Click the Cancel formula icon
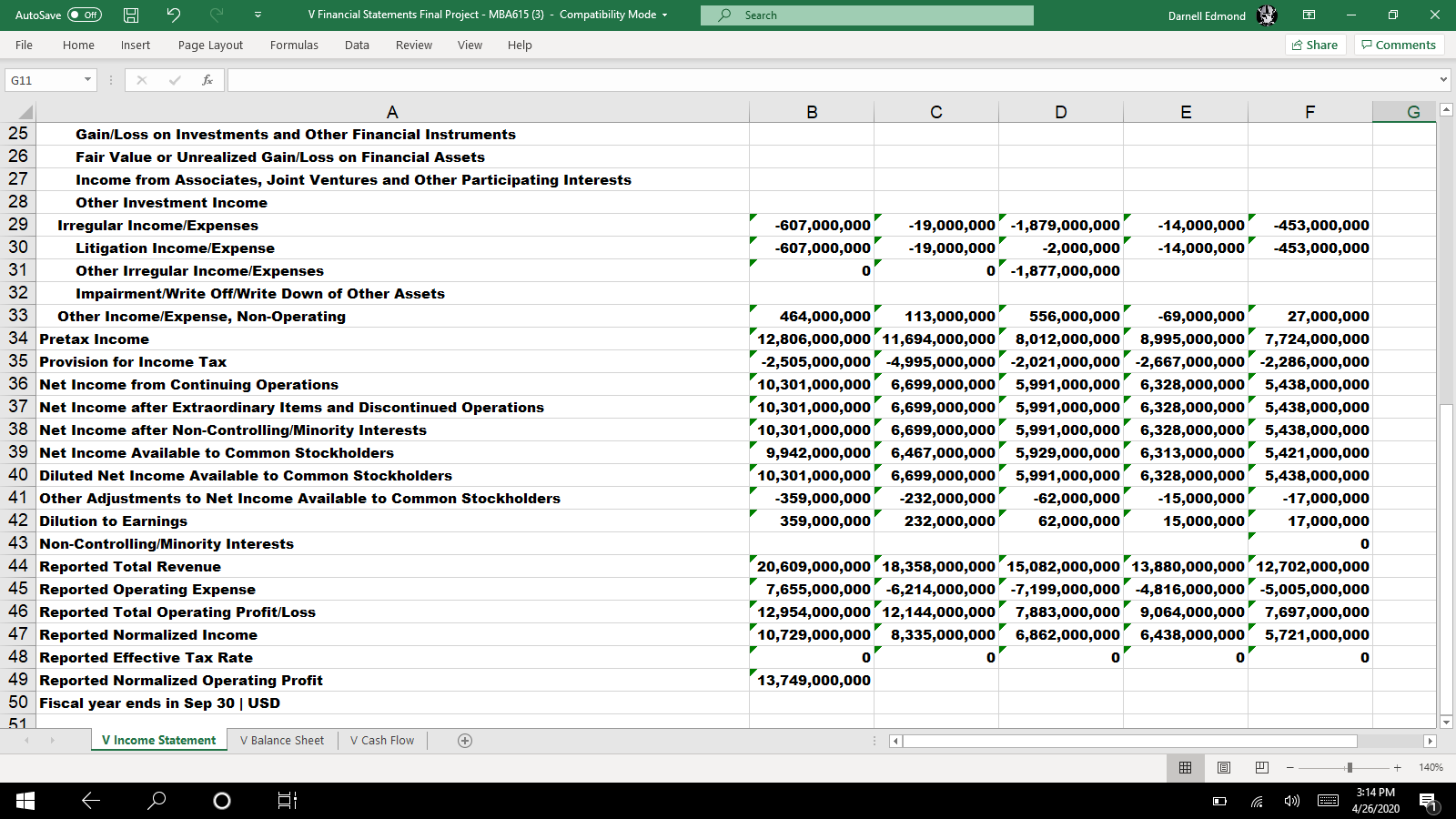Screen dimensions: 1456x819 [141, 80]
